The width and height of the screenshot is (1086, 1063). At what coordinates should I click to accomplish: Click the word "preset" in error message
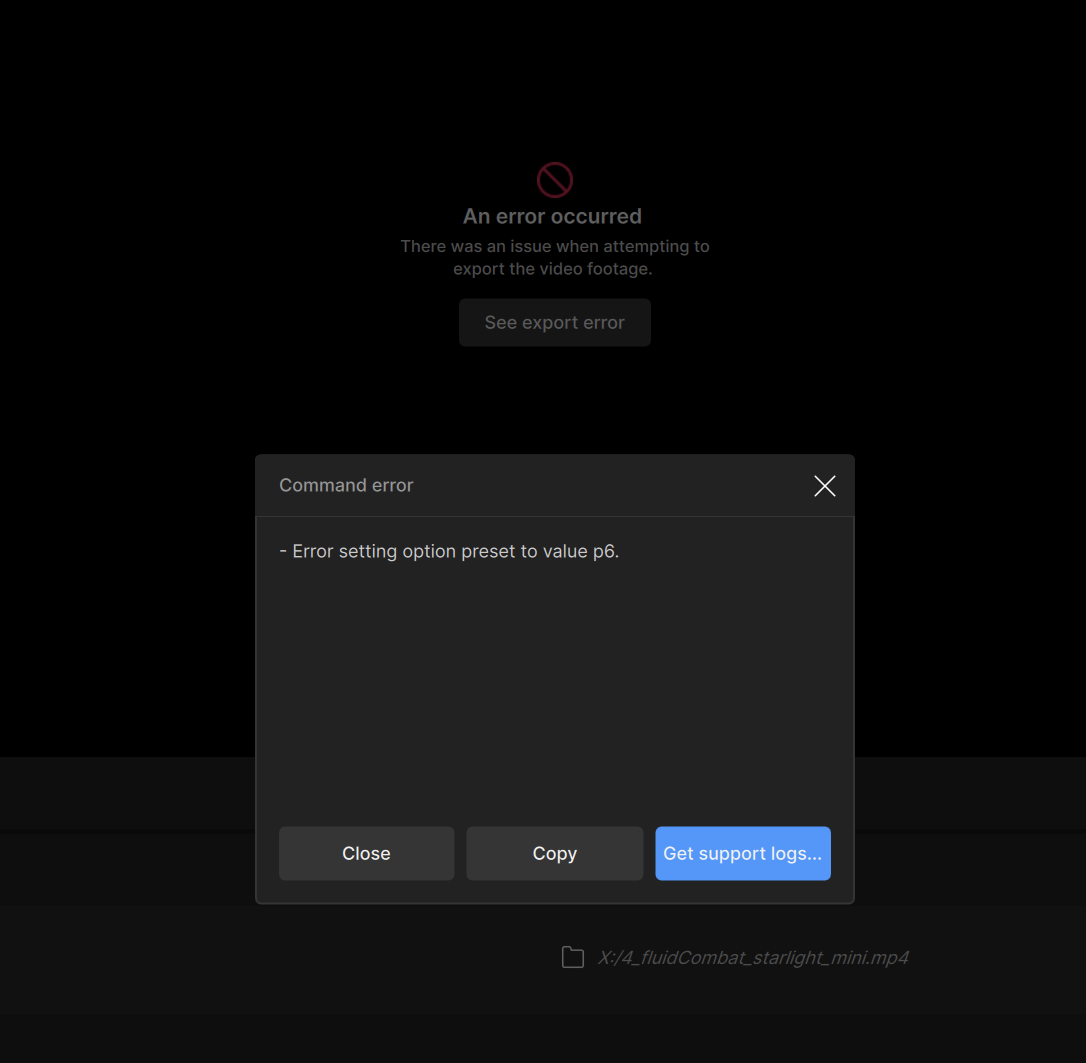(488, 551)
